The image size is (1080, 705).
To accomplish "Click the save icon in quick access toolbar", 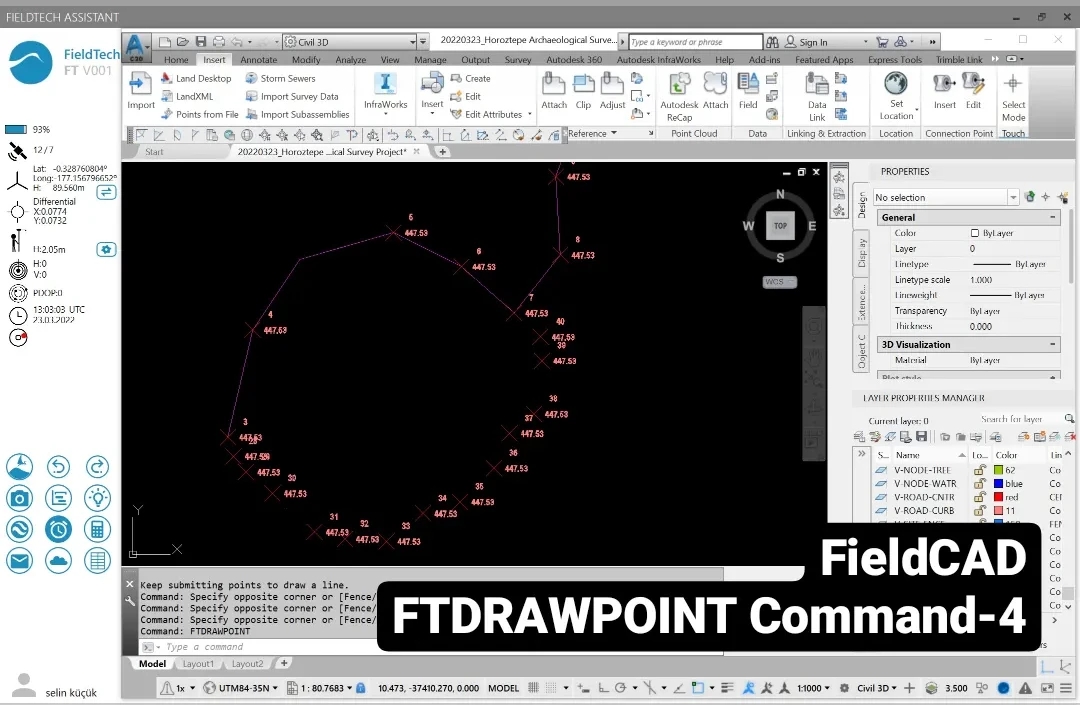I will [x=201, y=42].
